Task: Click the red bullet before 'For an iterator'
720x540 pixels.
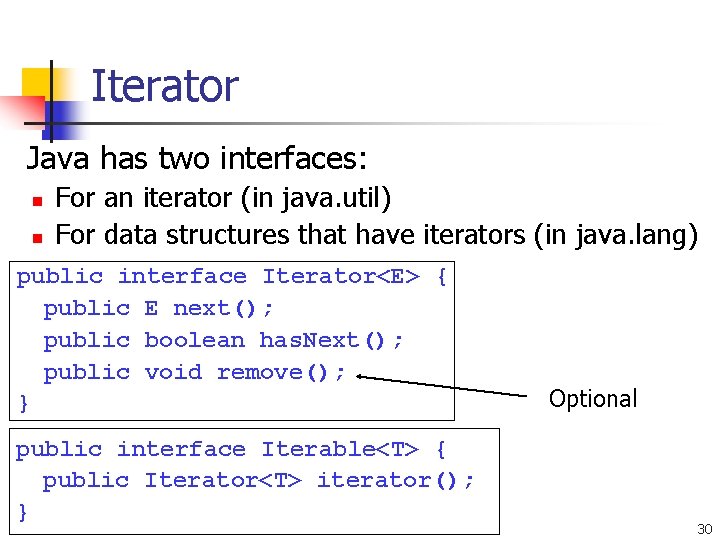Action: pyautogui.click(x=38, y=201)
